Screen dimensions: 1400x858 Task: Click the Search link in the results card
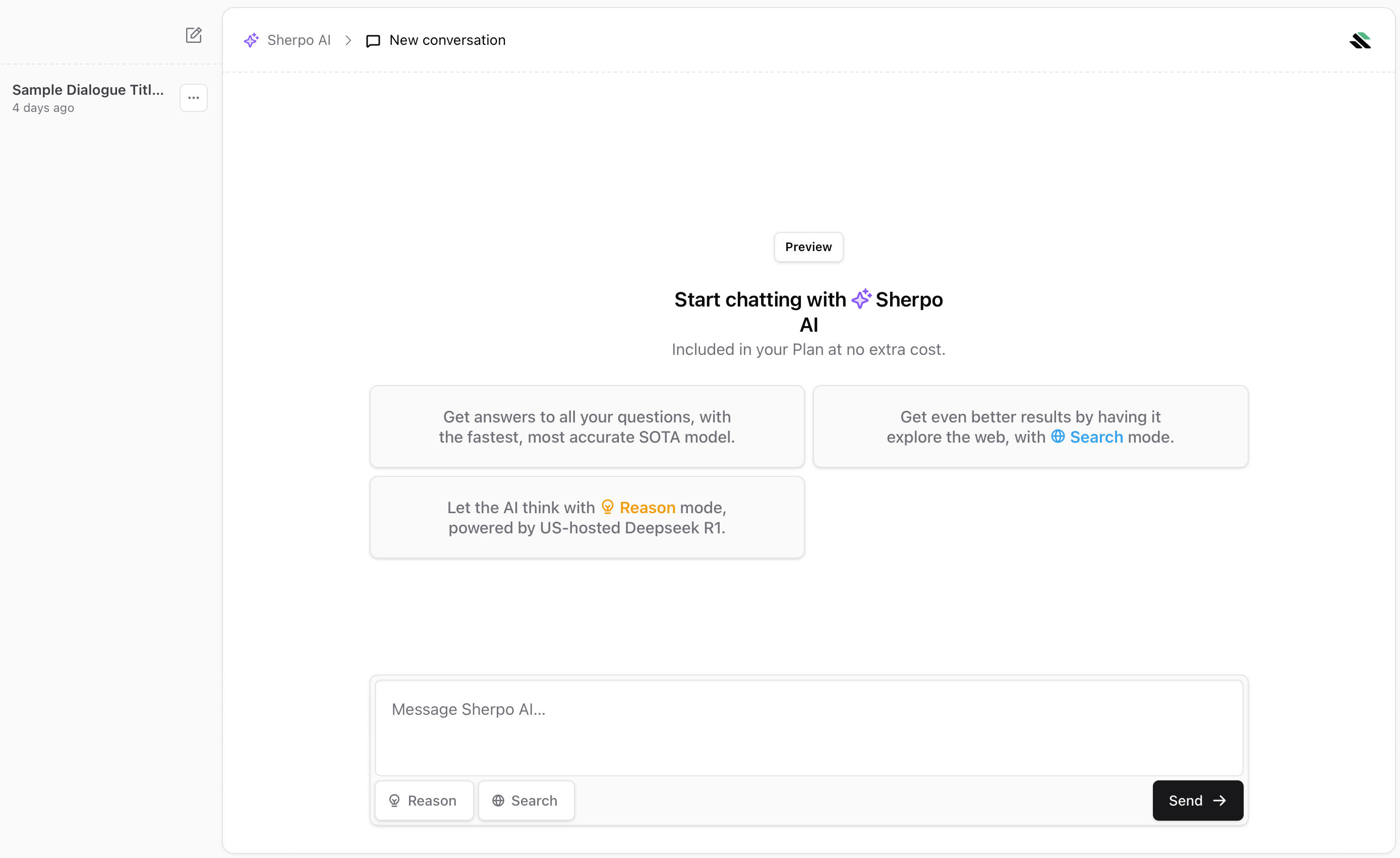[1095, 437]
